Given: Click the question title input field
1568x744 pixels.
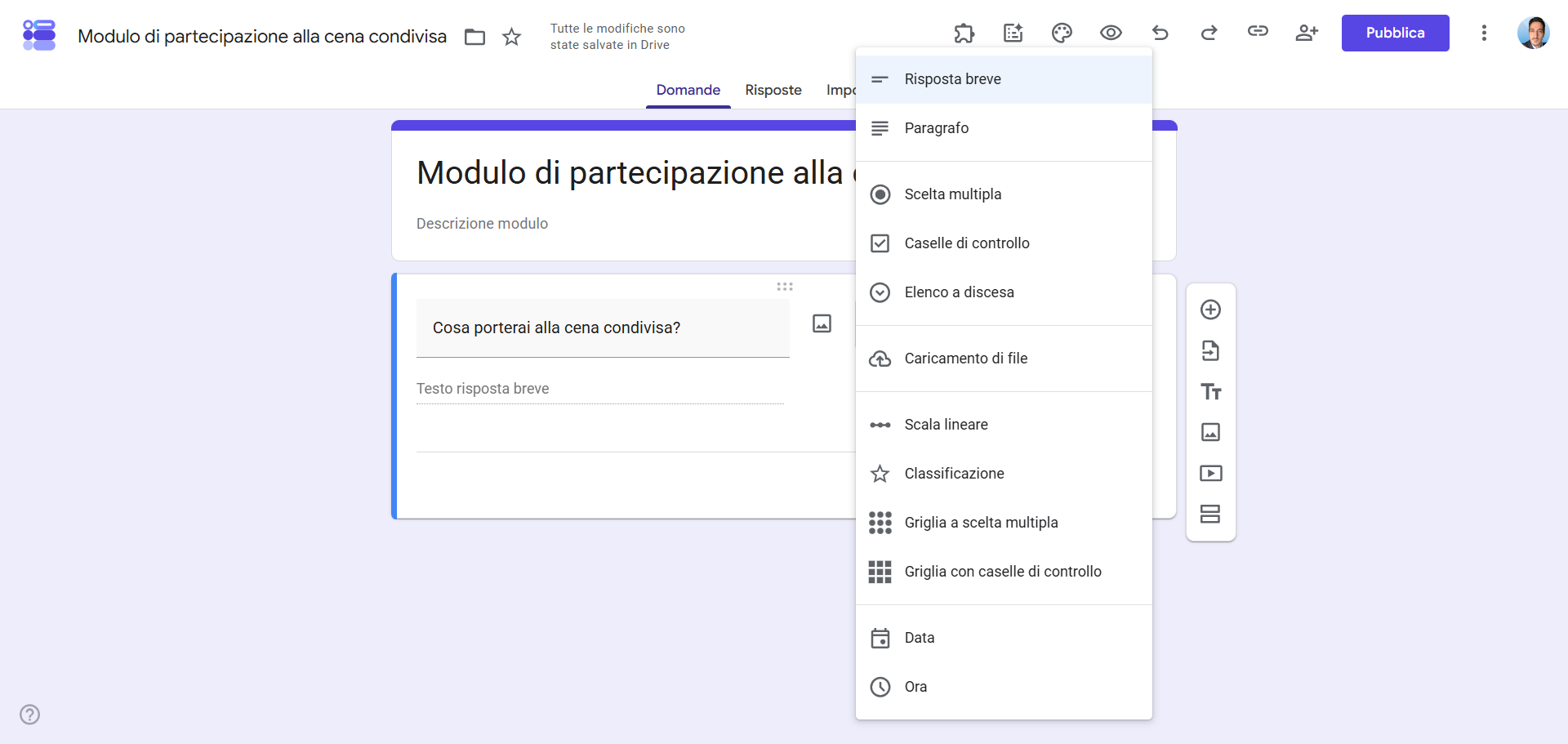Looking at the screenshot, I should [x=603, y=328].
